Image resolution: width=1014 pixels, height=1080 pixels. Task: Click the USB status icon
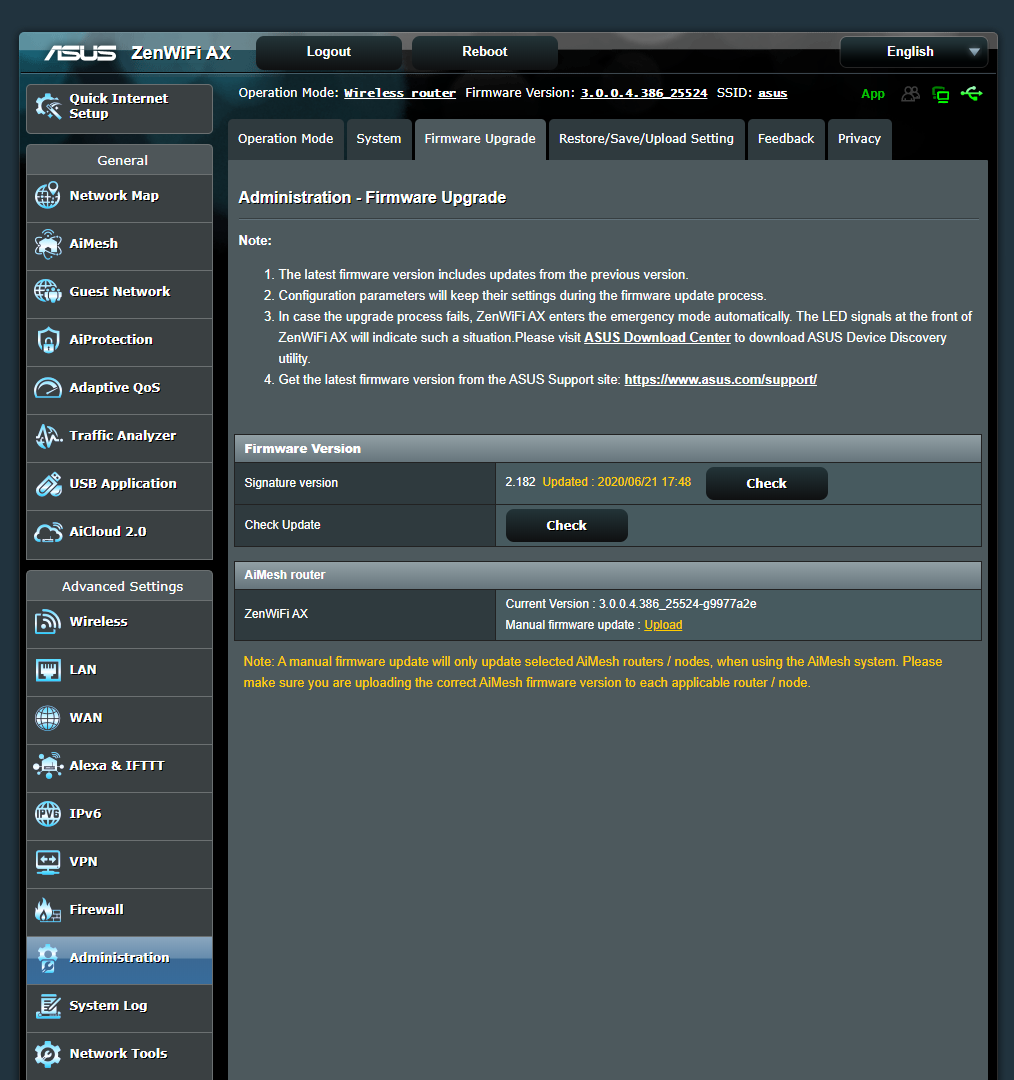coord(972,93)
